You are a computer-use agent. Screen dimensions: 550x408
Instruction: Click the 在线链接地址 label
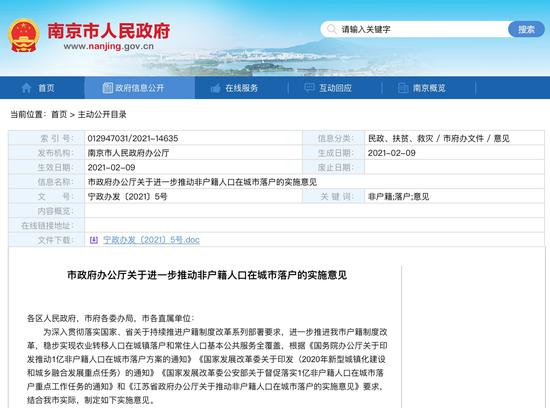(x=48, y=226)
